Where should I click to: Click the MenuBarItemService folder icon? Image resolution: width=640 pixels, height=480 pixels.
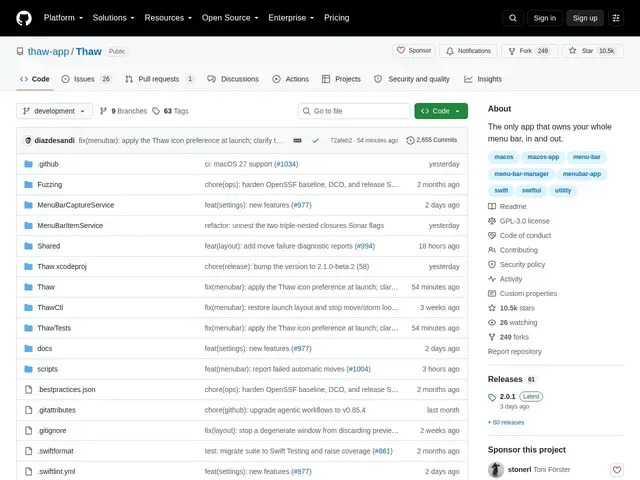28,225
